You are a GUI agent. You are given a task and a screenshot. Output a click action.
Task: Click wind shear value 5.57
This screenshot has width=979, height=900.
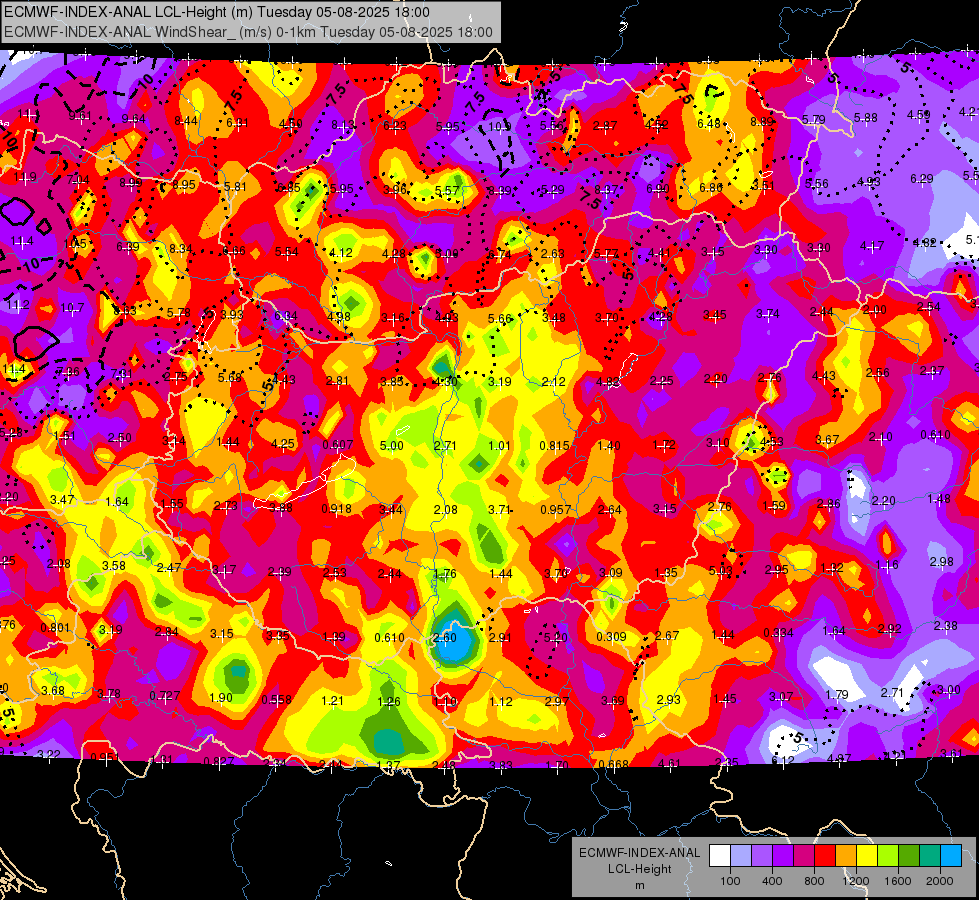447,191
